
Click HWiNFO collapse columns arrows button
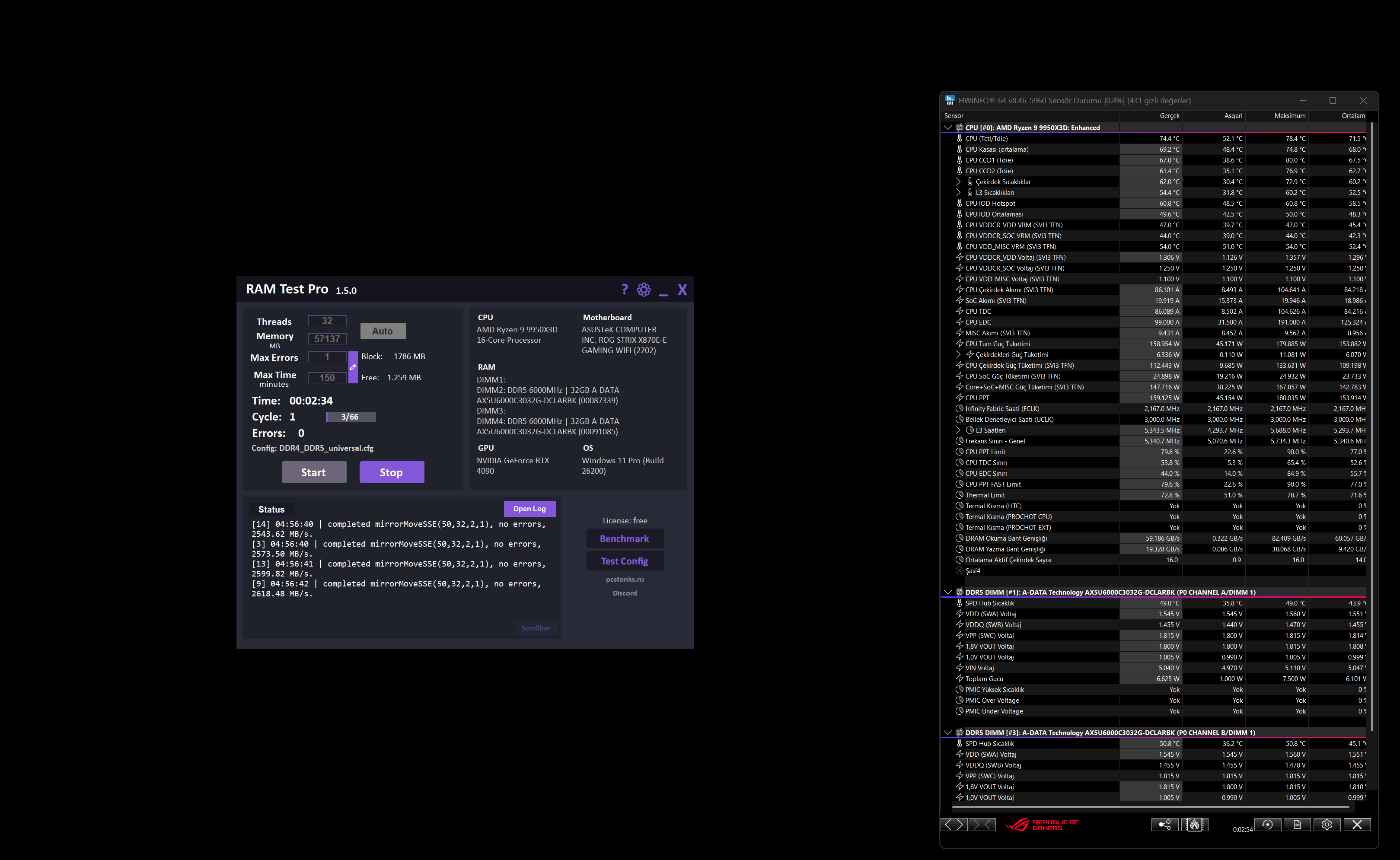[x=982, y=824]
